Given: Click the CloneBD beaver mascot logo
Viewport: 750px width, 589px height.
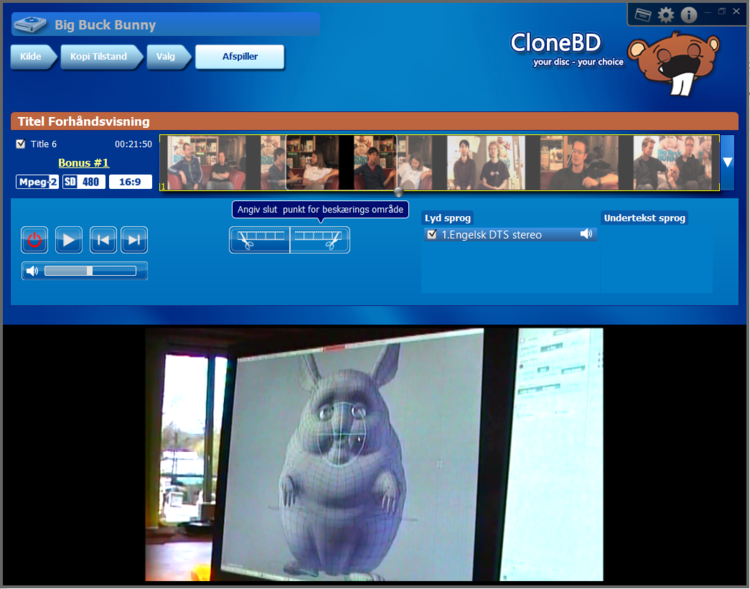Looking at the screenshot, I should (674, 62).
